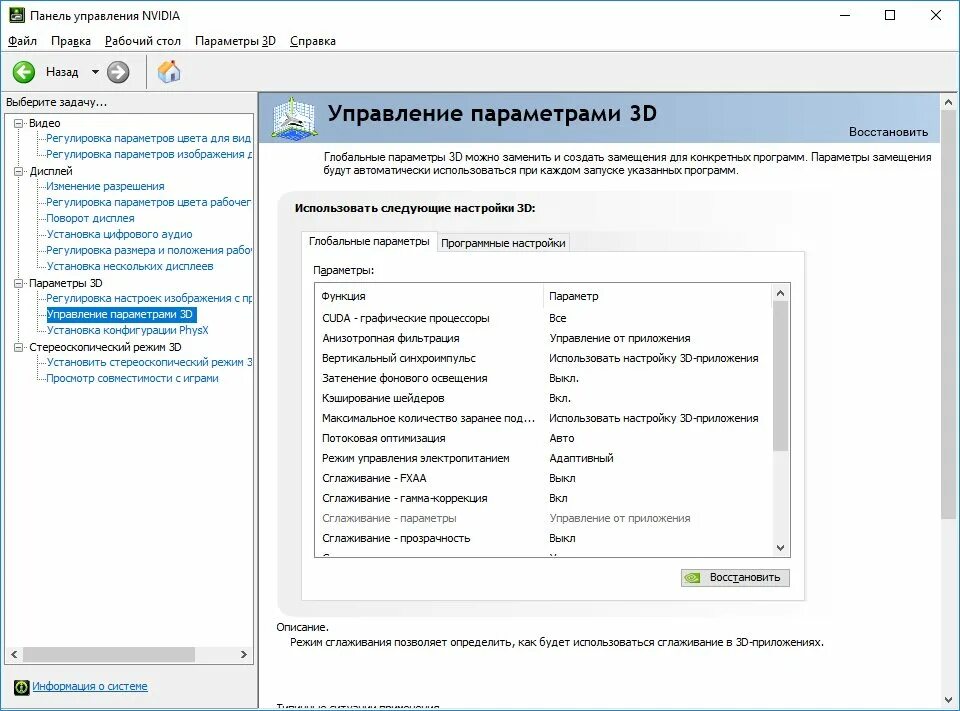
Task: Collapse the Параметры 3D tree node
Action: click(x=18, y=284)
